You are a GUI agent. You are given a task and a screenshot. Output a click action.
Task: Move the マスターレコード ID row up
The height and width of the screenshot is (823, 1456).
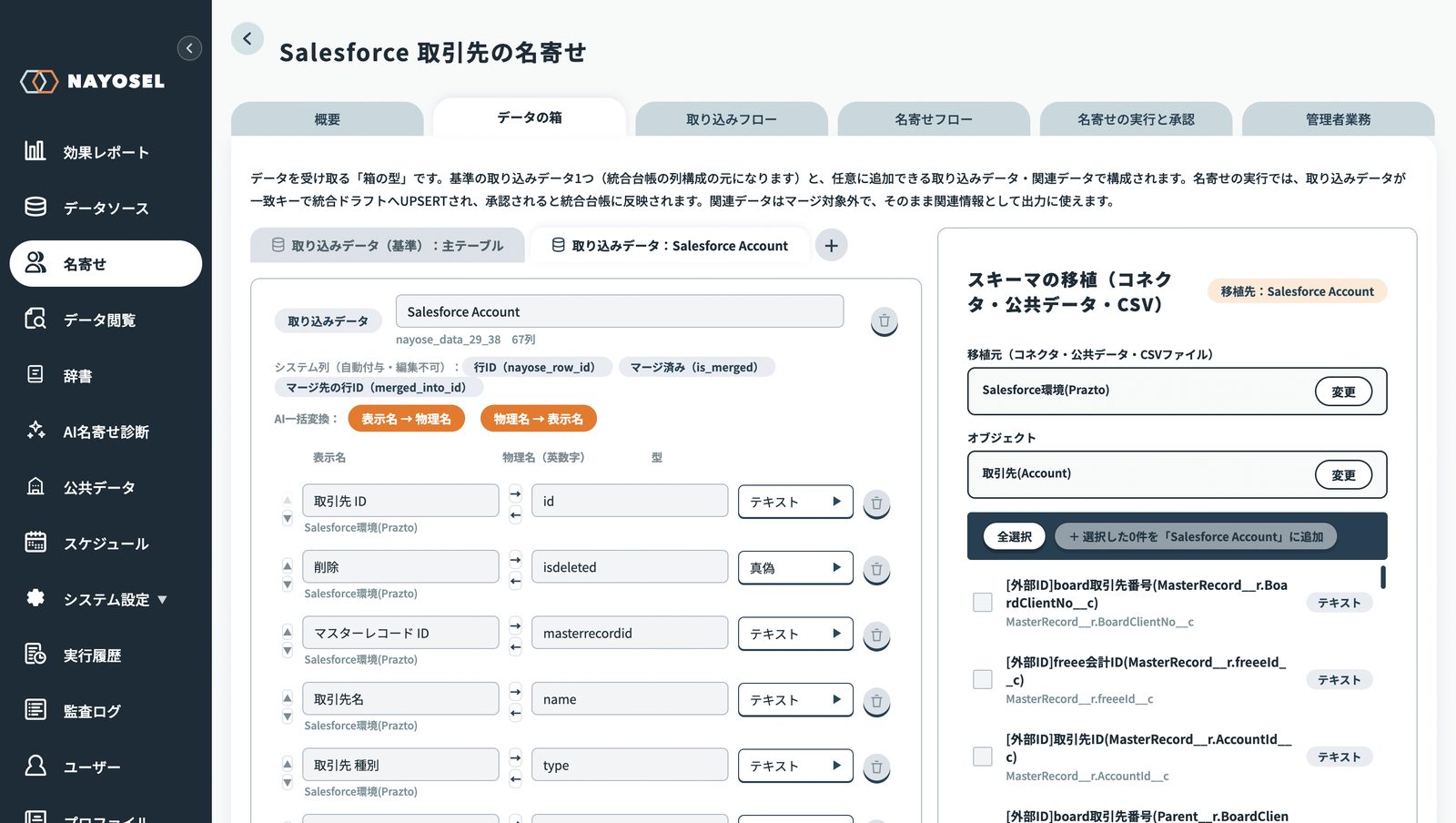tap(288, 631)
